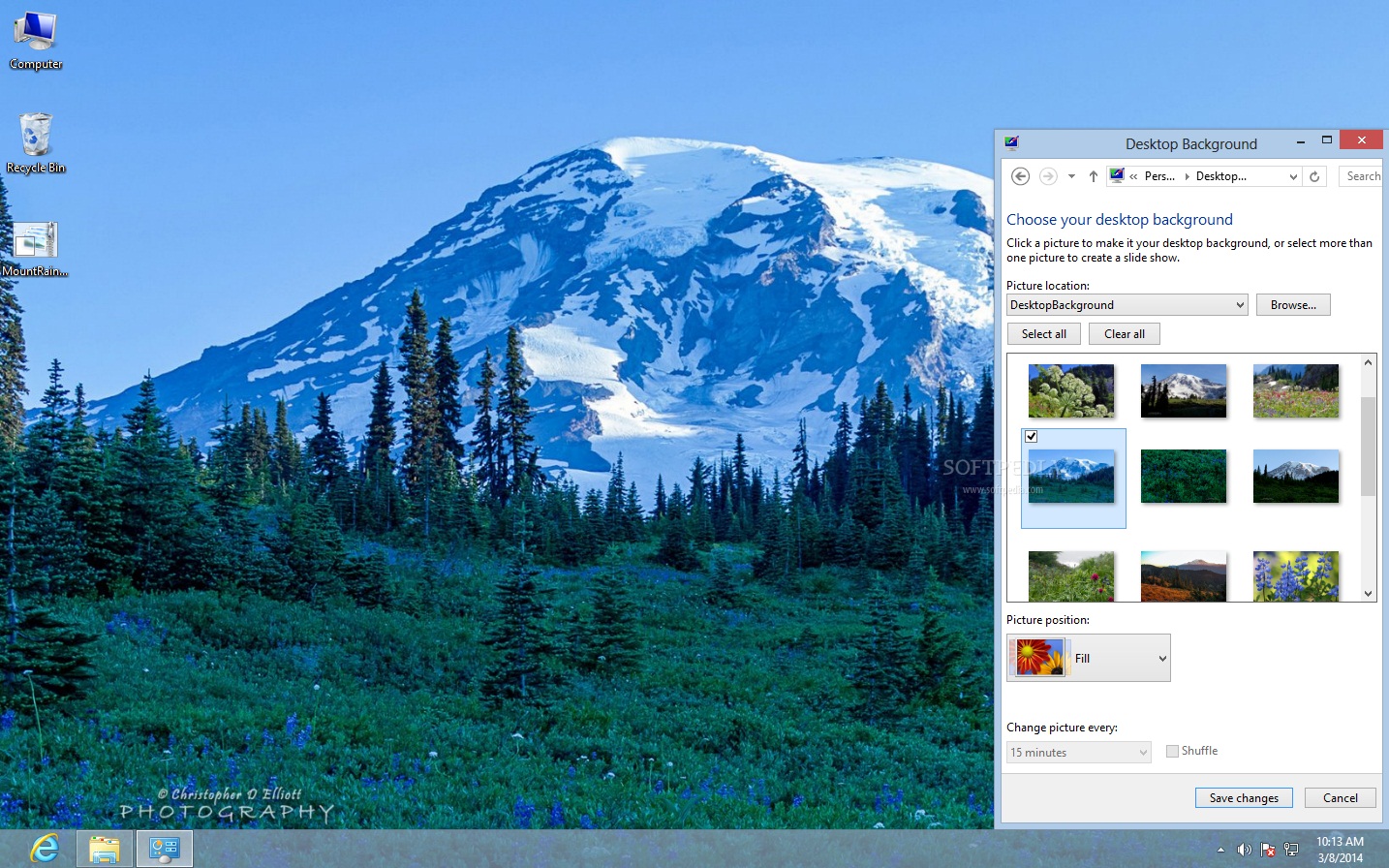Click the picture list scroll up arrow
1389x868 pixels.
[1369, 362]
